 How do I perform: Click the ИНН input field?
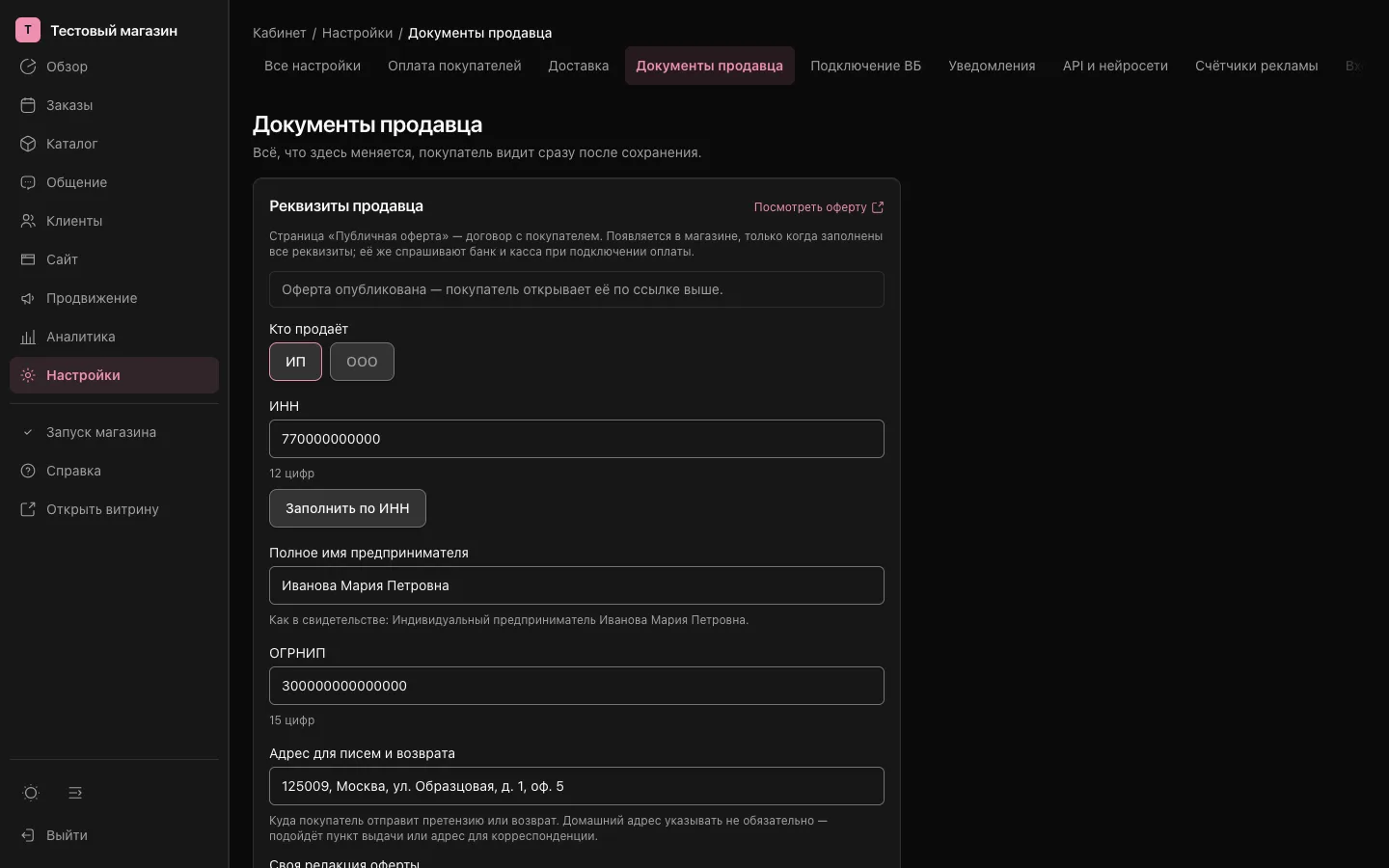tap(577, 439)
